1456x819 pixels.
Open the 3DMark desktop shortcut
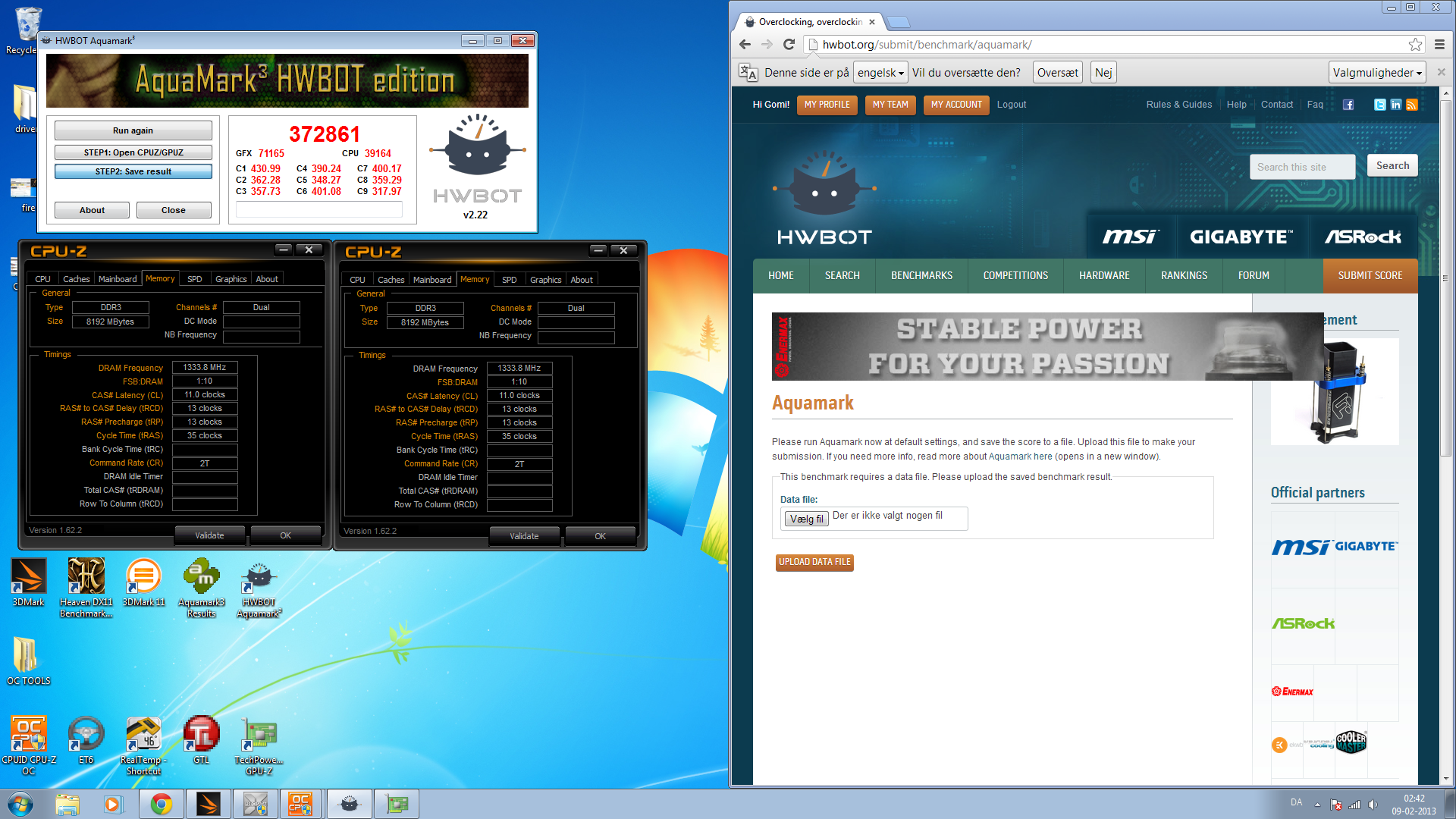(x=28, y=582)
